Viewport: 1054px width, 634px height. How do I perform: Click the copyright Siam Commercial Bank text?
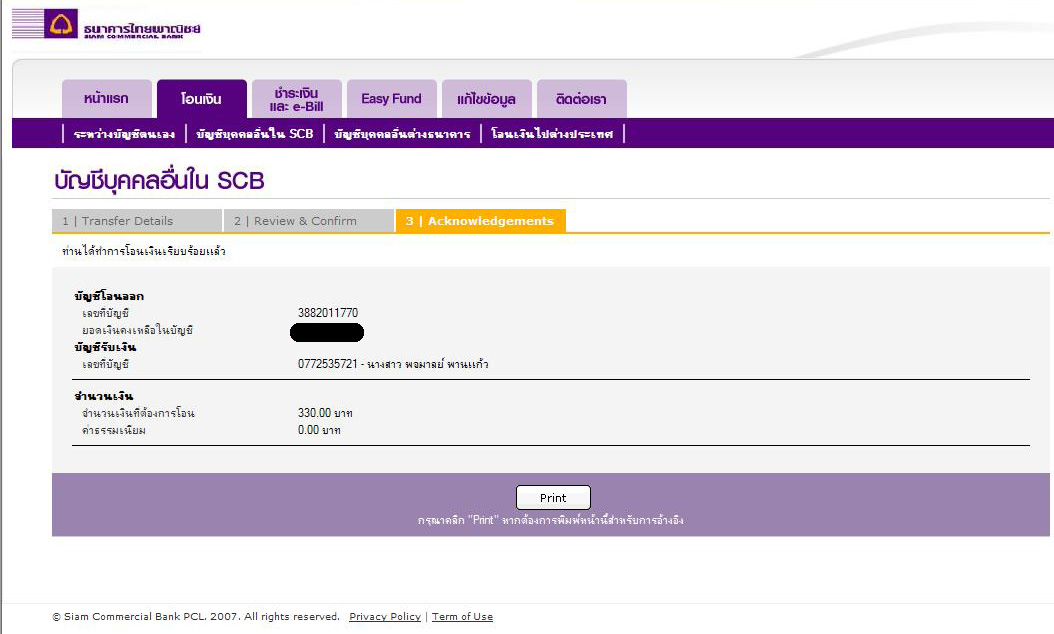click(x=196, y=617)
